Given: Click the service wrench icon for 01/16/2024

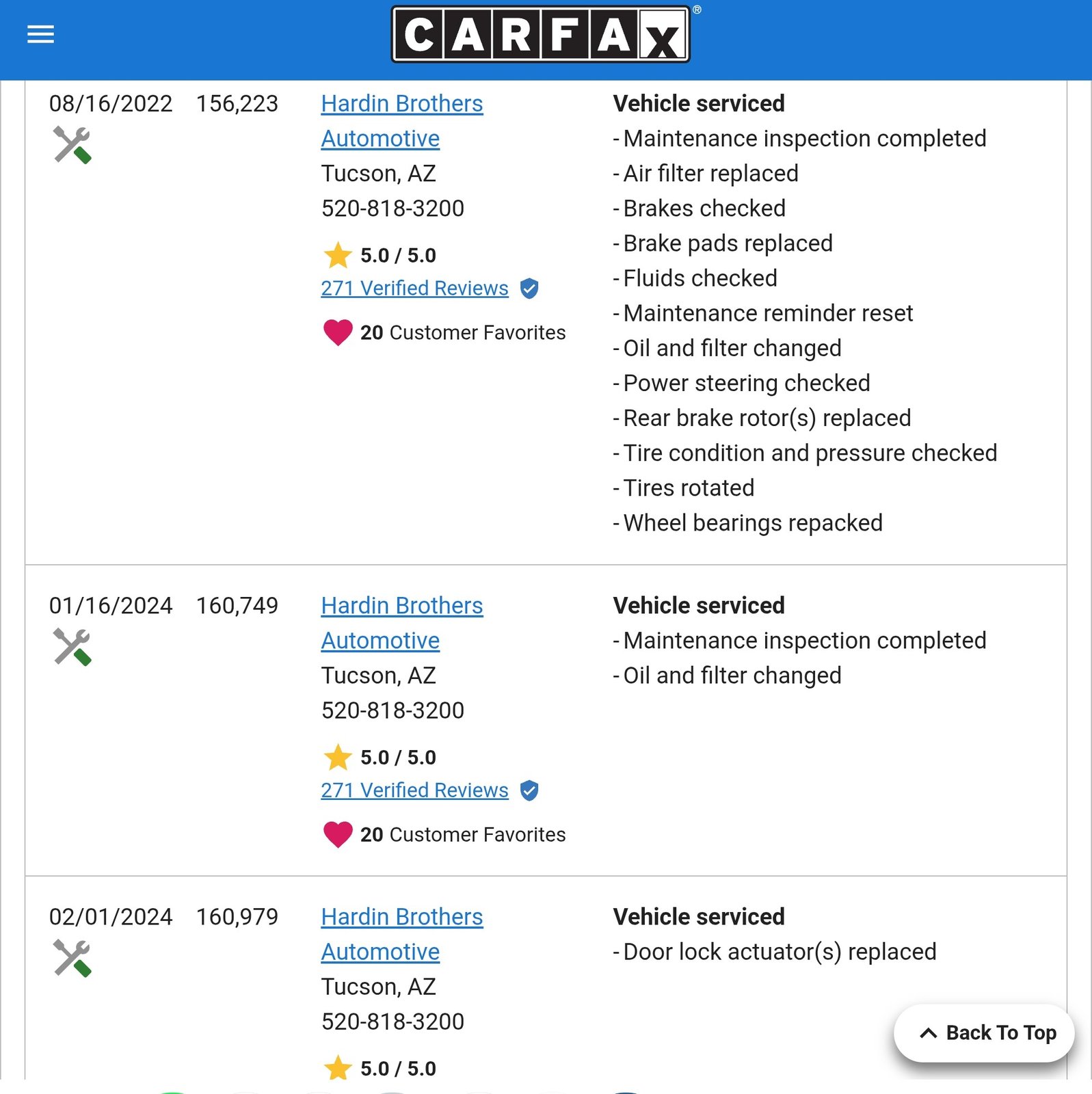Looking at the screenshot, I should [x=72, y=647].
